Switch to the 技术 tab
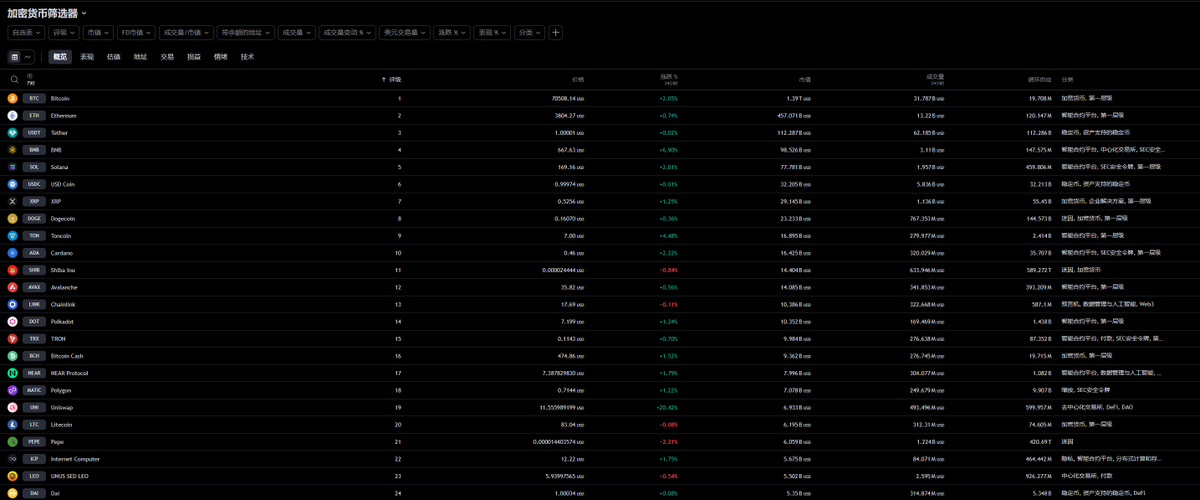This screenshot has height=500, width=1200. [x=247, y=57]
